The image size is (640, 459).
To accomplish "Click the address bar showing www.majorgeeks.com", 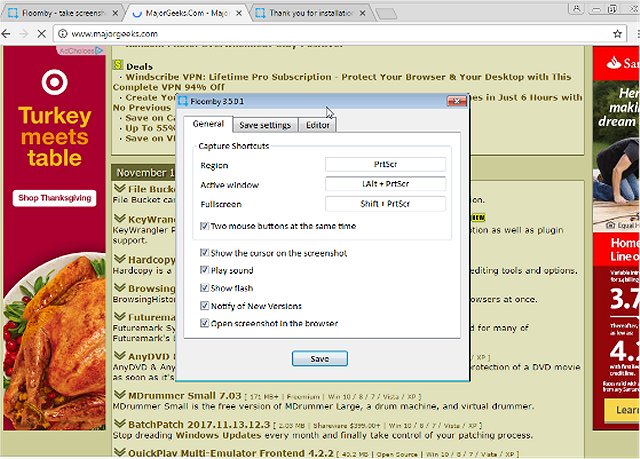I will click(x=339, y=33).
